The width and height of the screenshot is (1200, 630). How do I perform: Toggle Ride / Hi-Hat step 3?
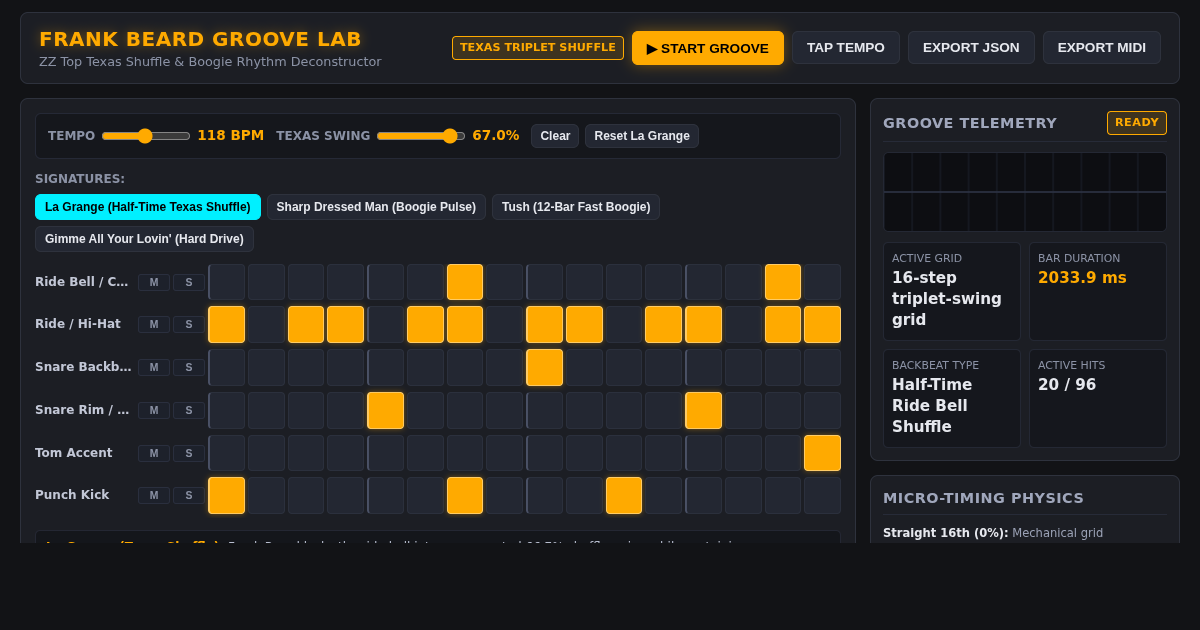(x=306, y=325)
